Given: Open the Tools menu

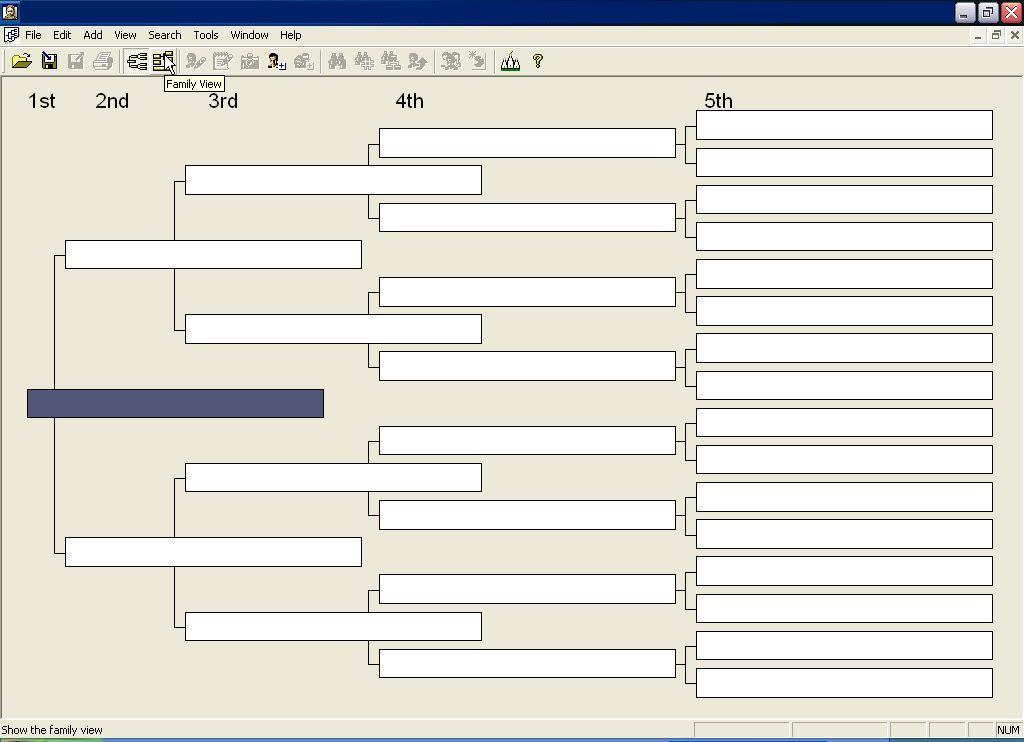Looking at the screenshot, I should (x=205, y=34).
